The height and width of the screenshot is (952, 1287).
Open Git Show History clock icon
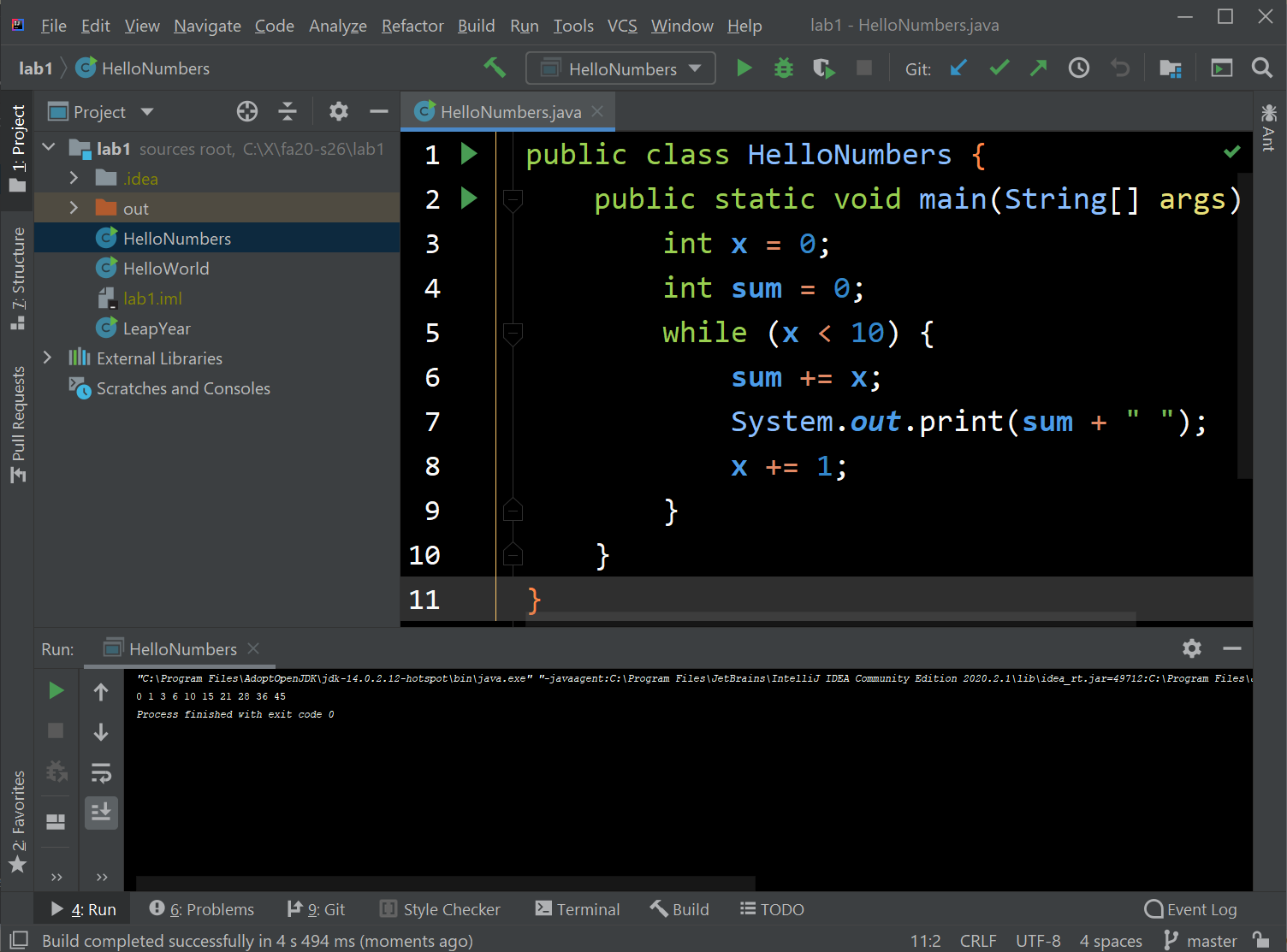[1079, 68]
